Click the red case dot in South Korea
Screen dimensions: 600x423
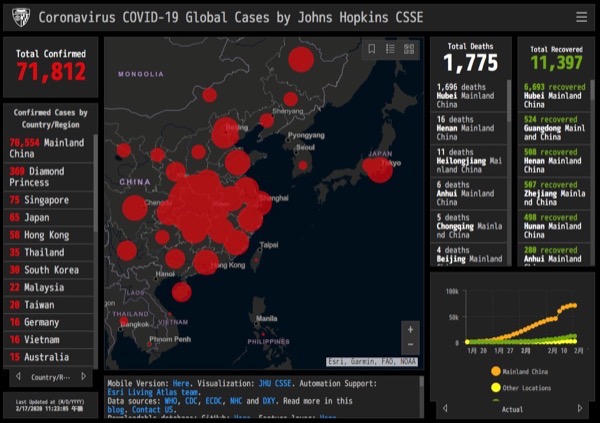[x=303, y=165]
